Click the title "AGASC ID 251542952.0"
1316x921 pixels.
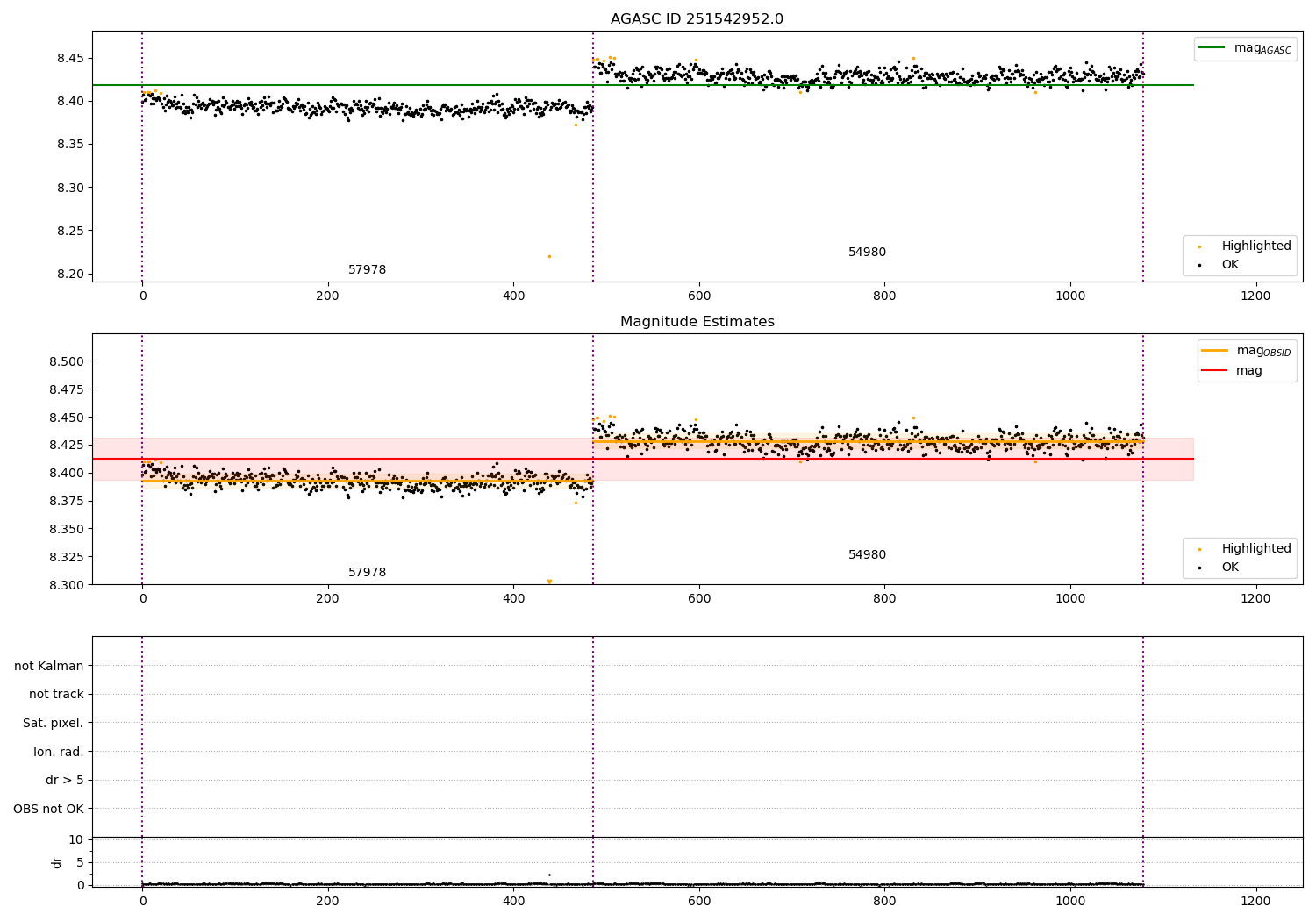697,19
